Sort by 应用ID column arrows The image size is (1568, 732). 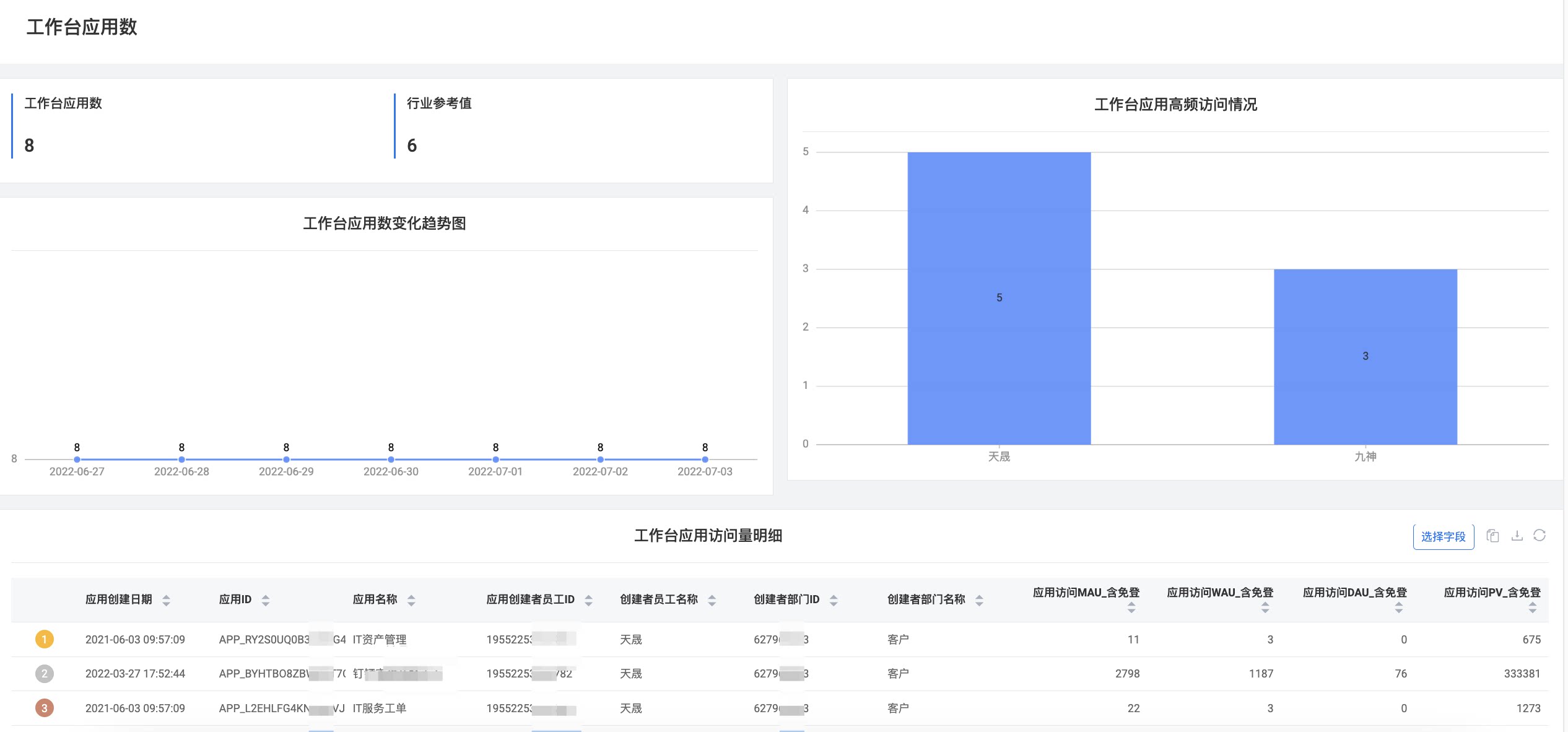click(266, 600)
